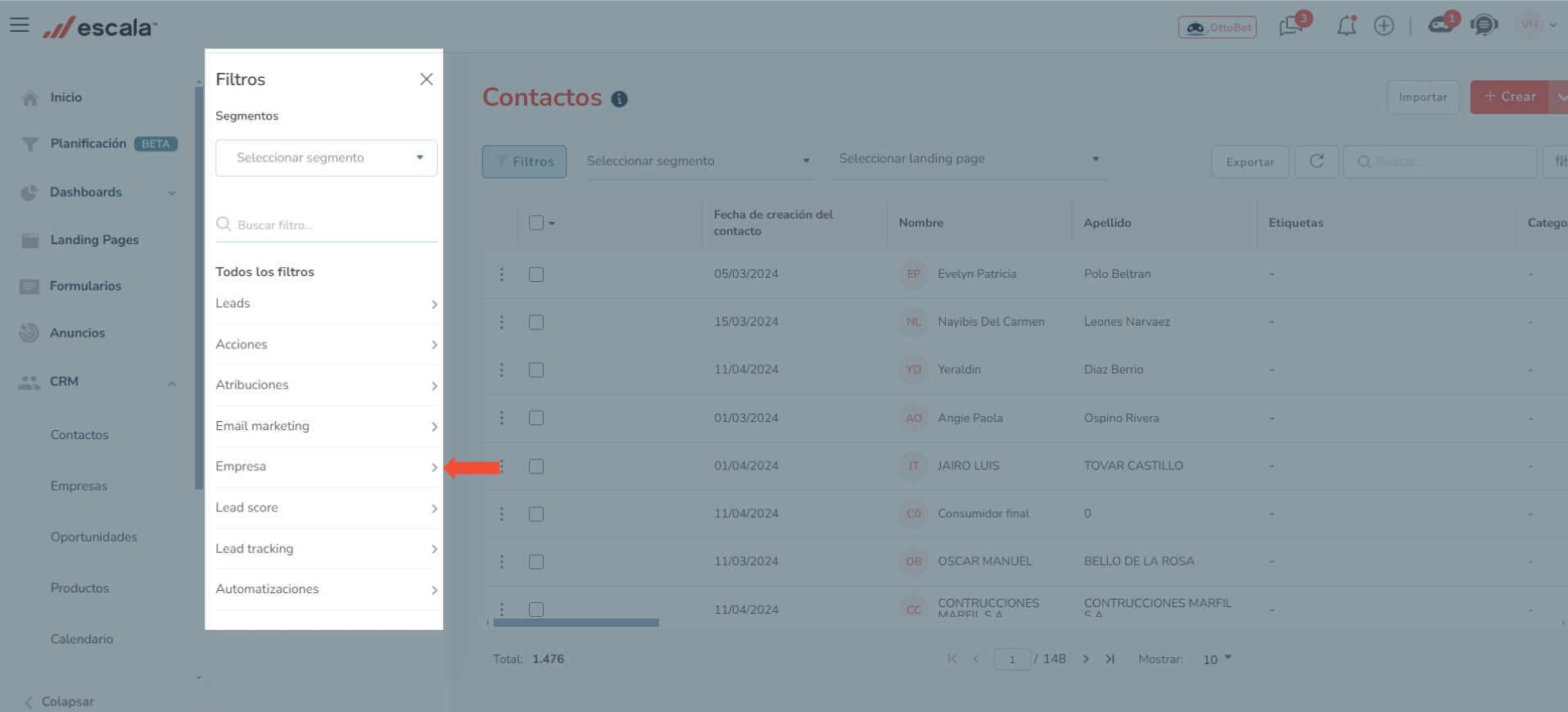Viewport: 1568px width, 712px height.
Task: Select the JAIRO LUIS row checkbox
Action: coord(536,465)
